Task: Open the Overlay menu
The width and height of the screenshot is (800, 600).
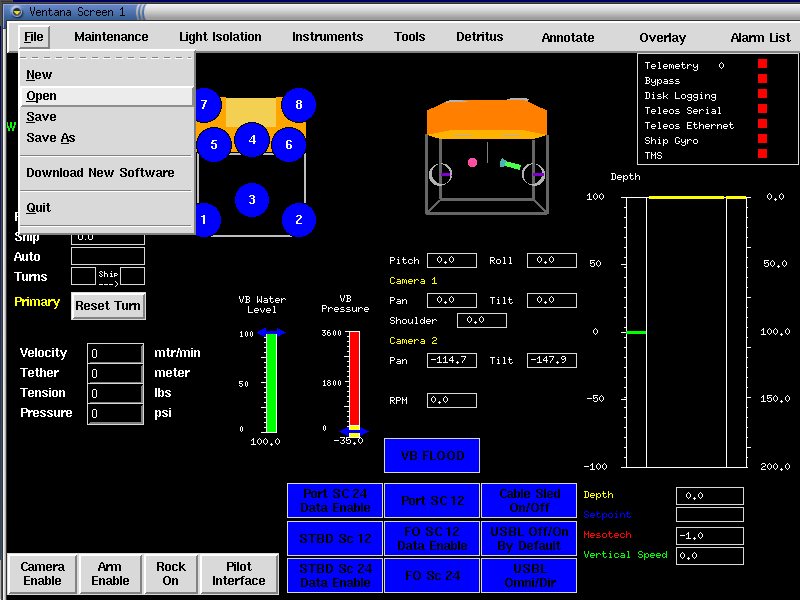Action: 662,37
